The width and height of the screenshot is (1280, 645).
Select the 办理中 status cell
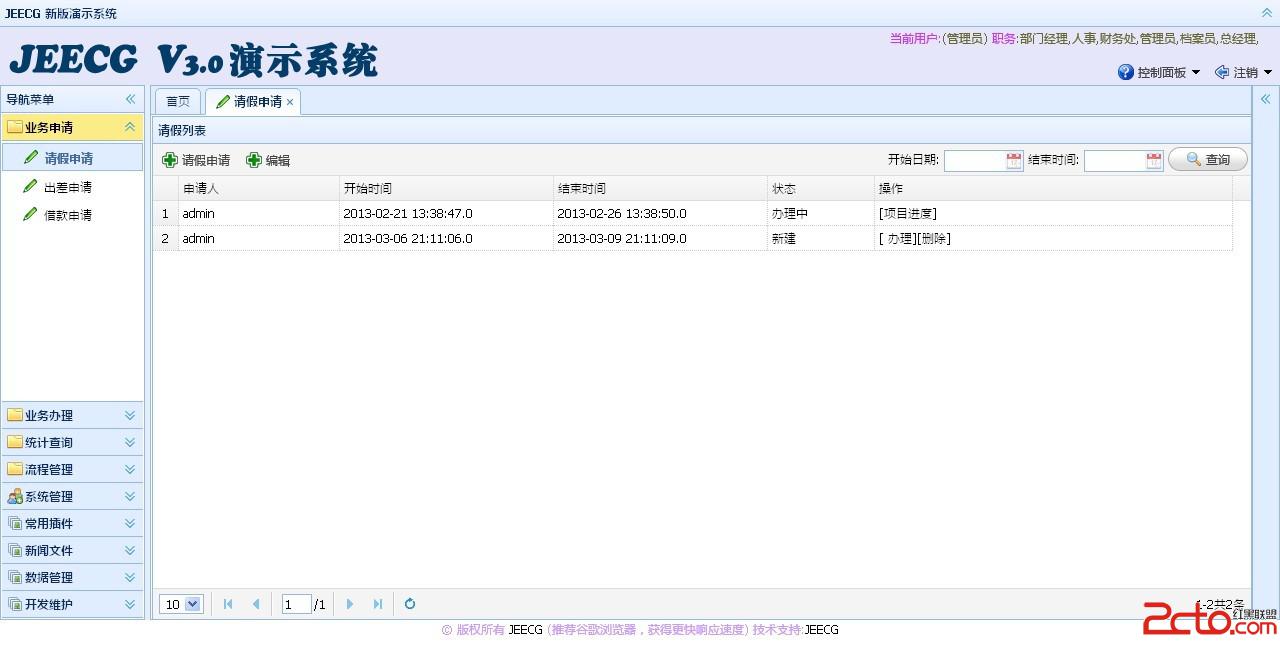click(x=821, y=213)
